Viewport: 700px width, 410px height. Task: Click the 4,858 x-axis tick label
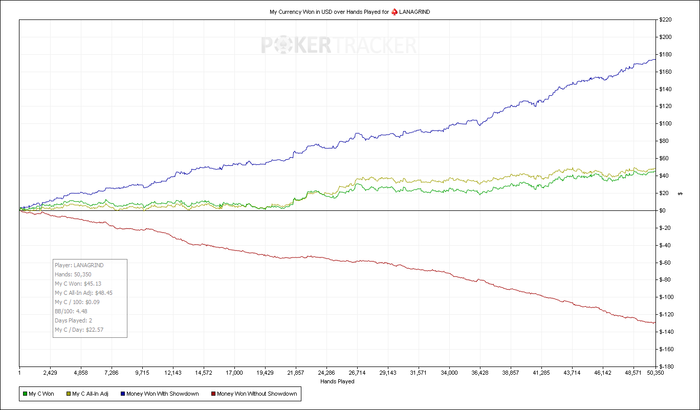pyautogui.click(x=81, y=372)
